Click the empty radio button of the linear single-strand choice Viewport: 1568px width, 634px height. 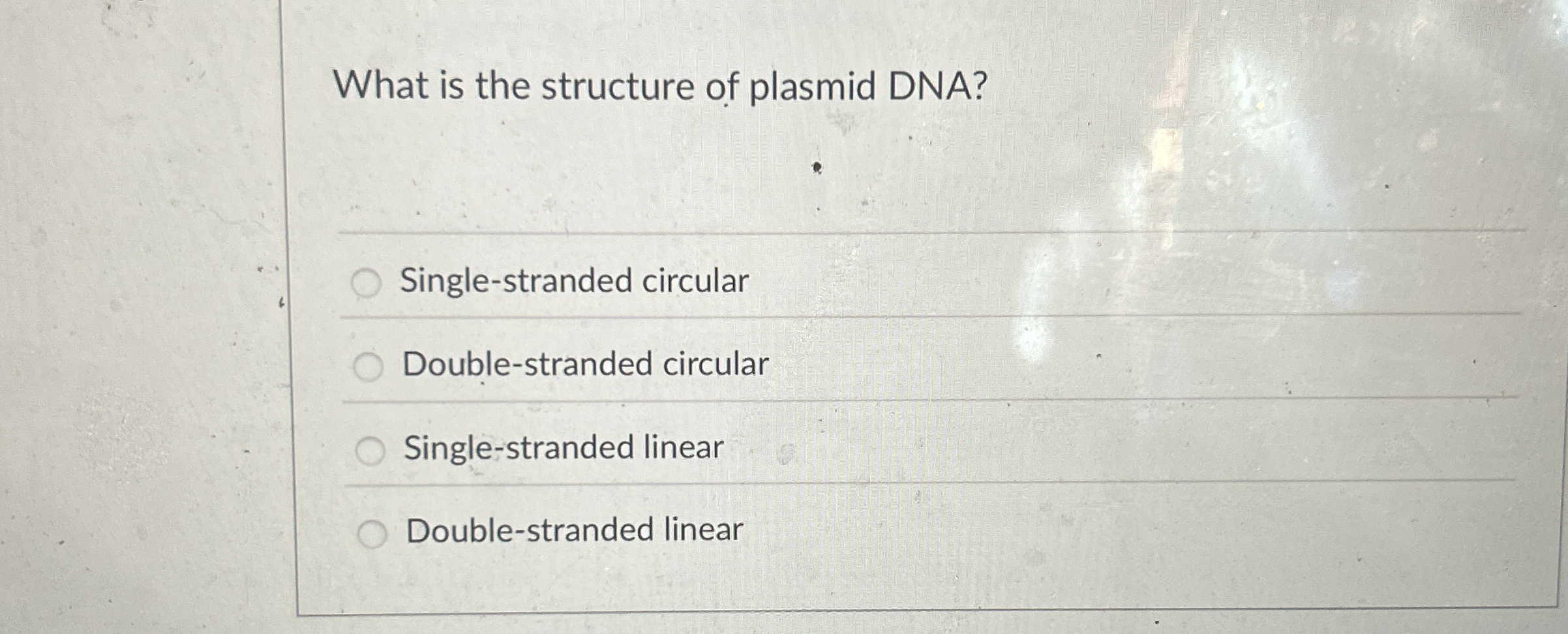coord(370,451)
